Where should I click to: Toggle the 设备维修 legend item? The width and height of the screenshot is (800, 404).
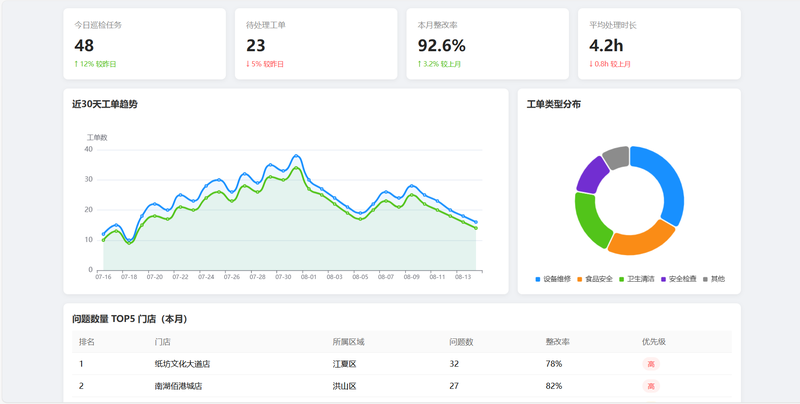coord(553,279)
